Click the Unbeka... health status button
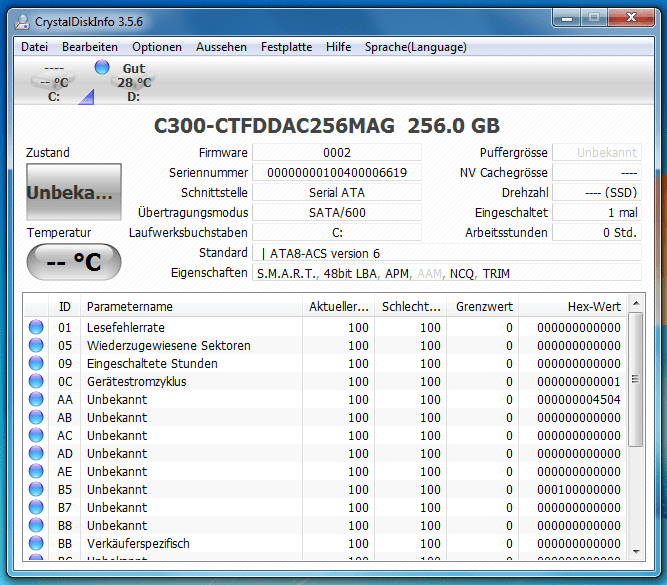The image size is (667, 585). tap(74, 192)
